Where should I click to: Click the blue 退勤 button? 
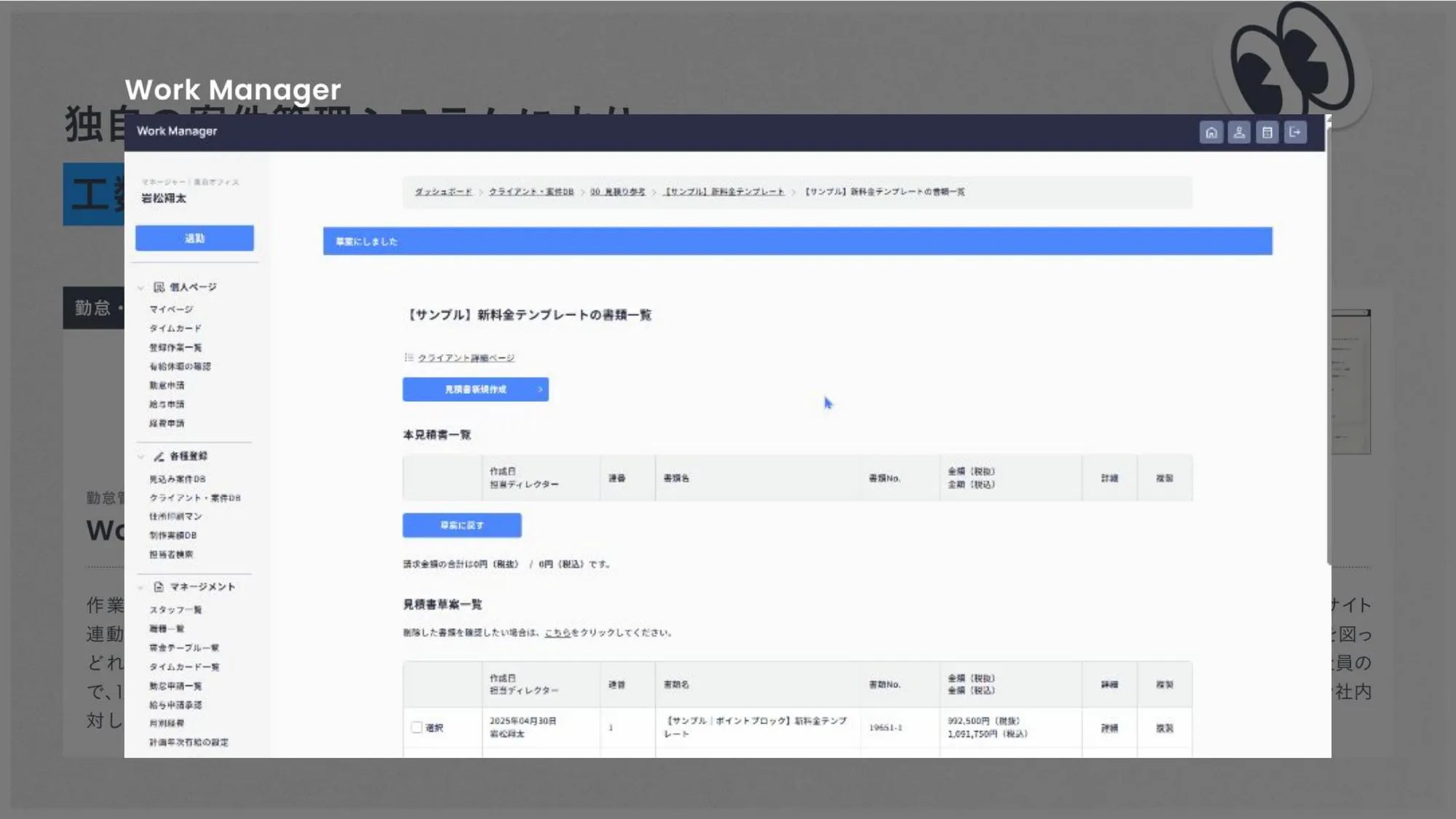tap(194, 238)
